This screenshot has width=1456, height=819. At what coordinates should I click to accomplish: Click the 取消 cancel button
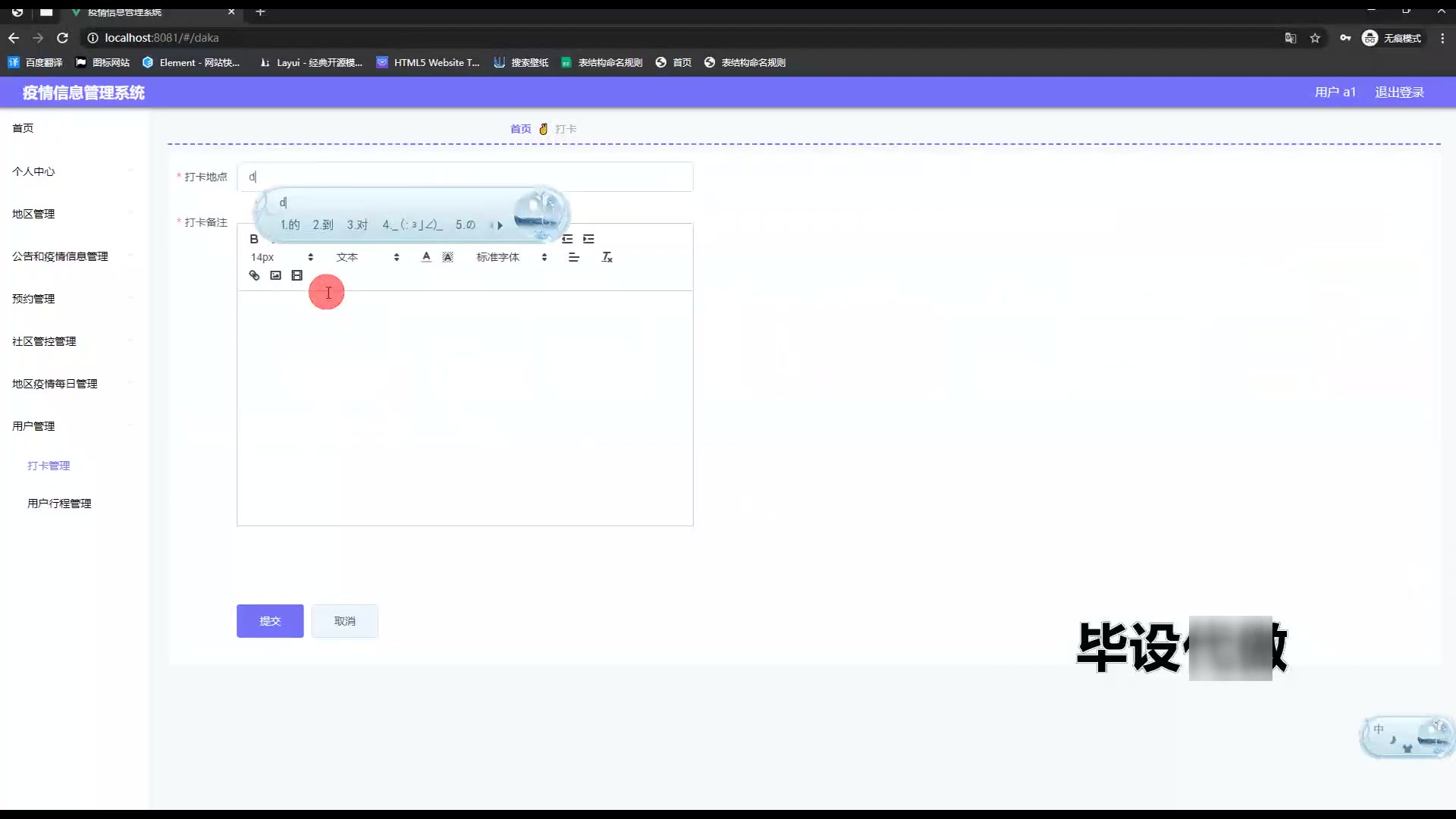click(x=344, y=621)
